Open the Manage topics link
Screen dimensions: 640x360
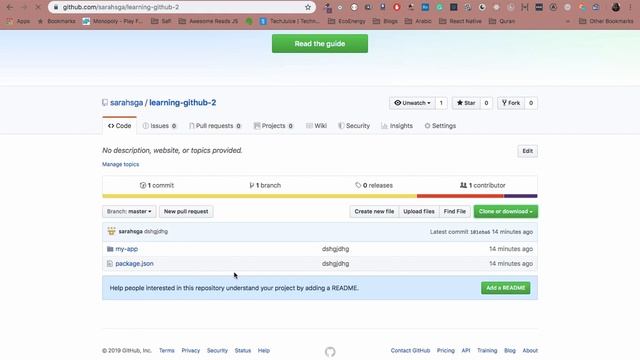pos(120,164)
